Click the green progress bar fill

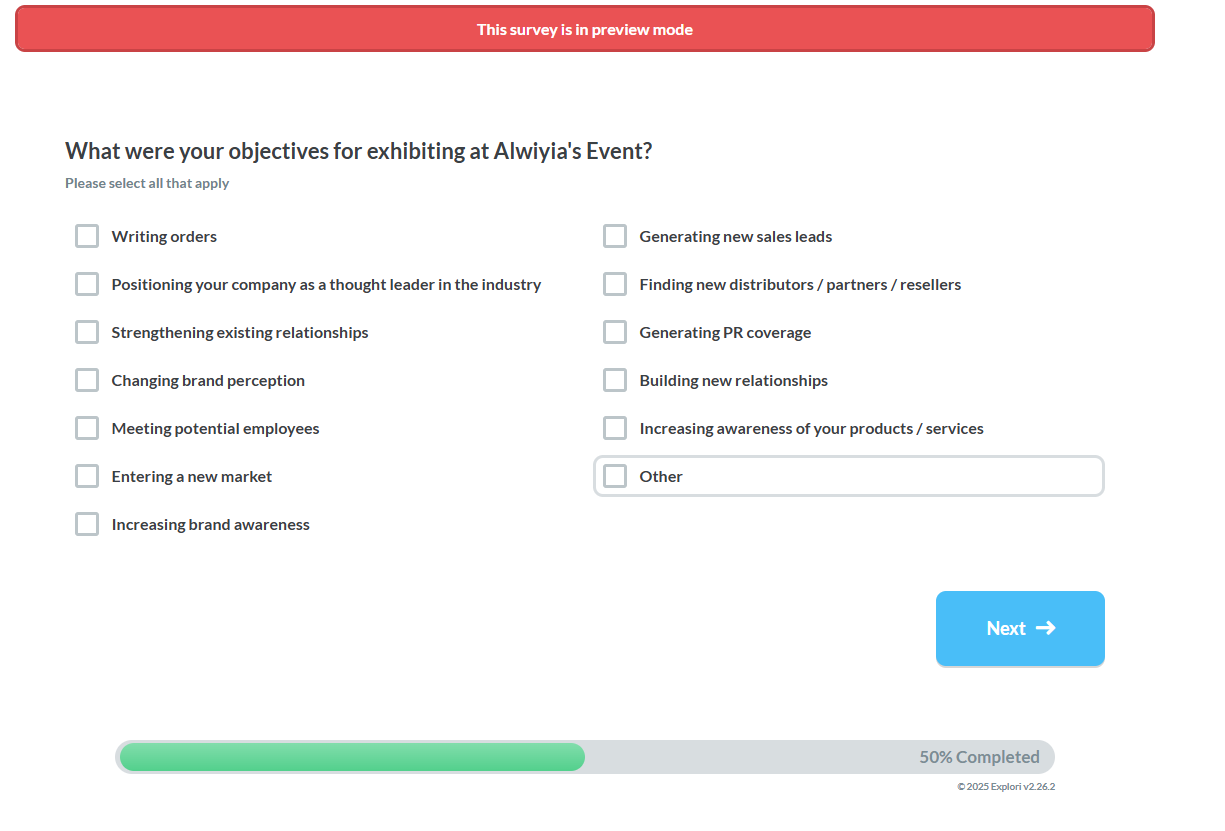tap(352, 757)
